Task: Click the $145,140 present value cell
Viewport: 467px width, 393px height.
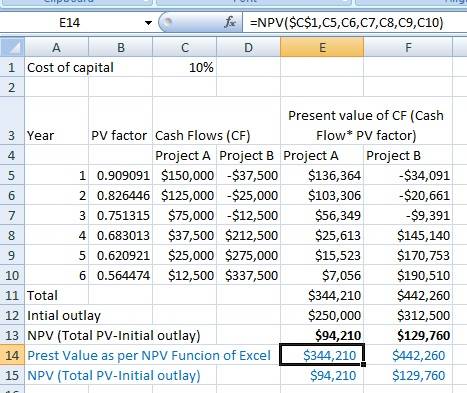Action: pyautogui.click(x=408, y=235)
